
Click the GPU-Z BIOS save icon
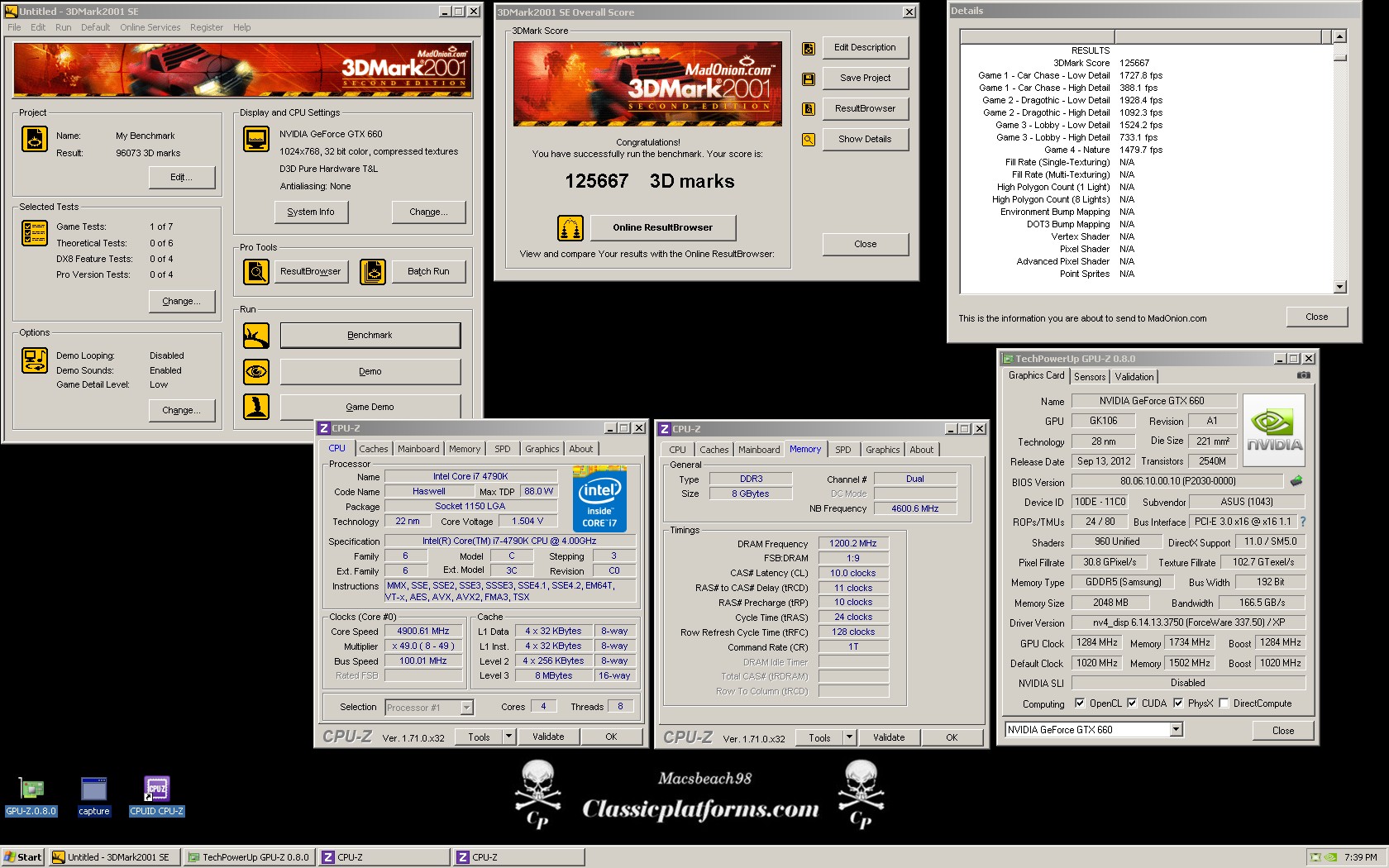1296,480
